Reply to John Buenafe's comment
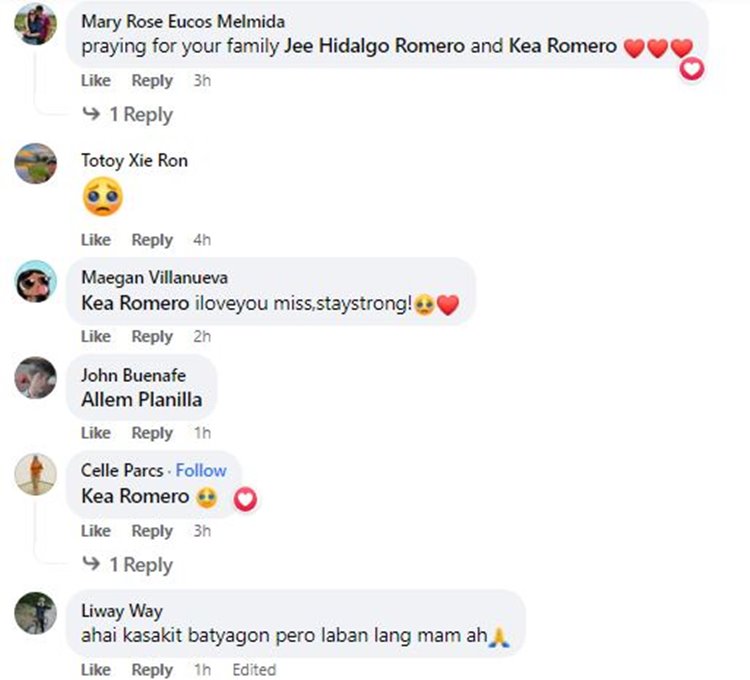The height and width of the screenshot is (680, 750). 152,433
